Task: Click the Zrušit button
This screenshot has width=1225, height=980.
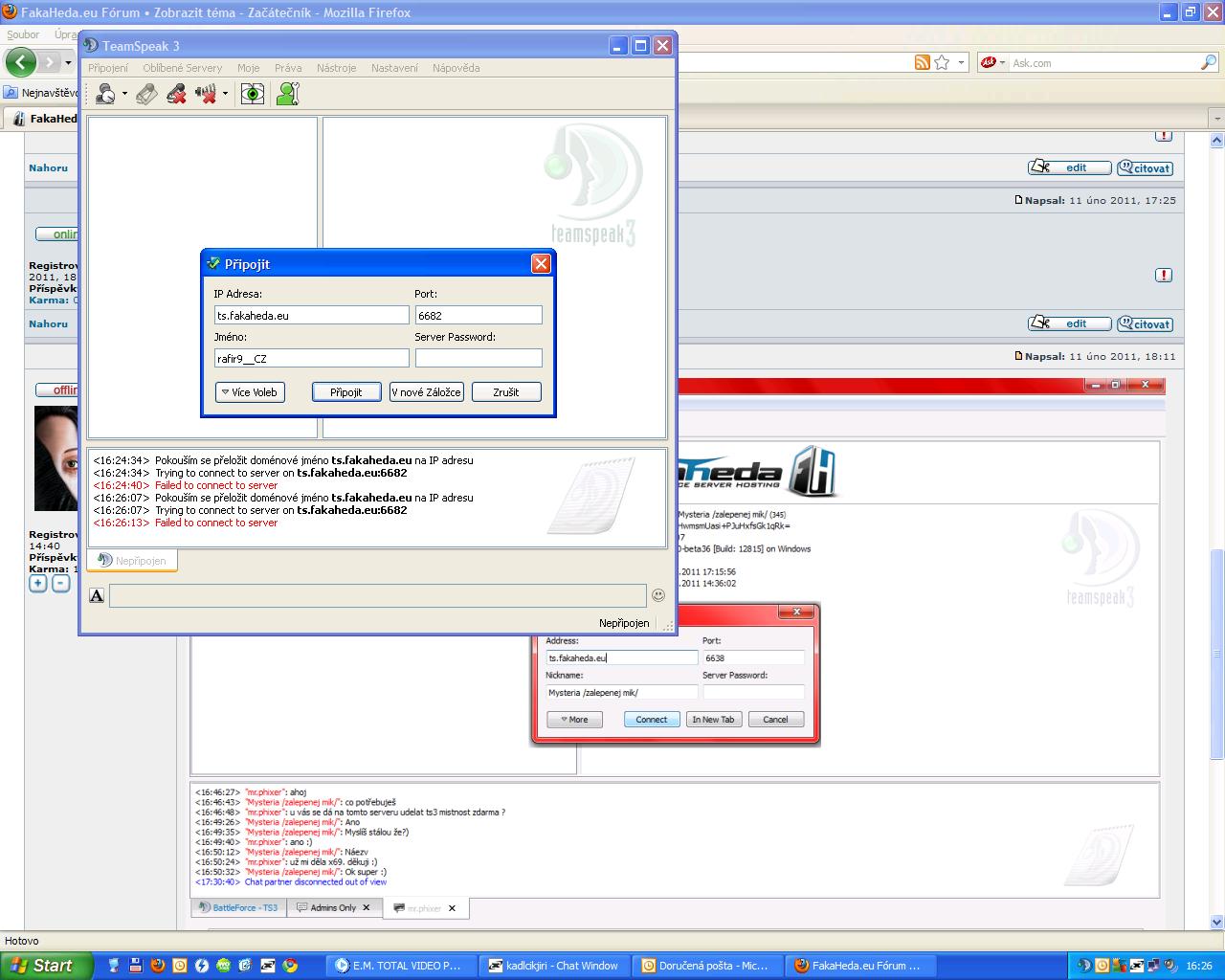Action: [506, 391]
